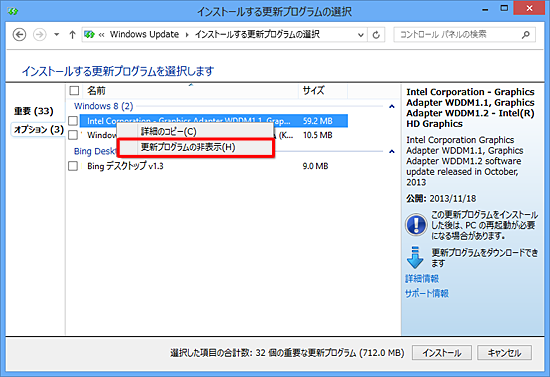Screen dimensions: 550x377
Task: Check the 10.5 MB Windows update checkbox
Action: point(73,135)
